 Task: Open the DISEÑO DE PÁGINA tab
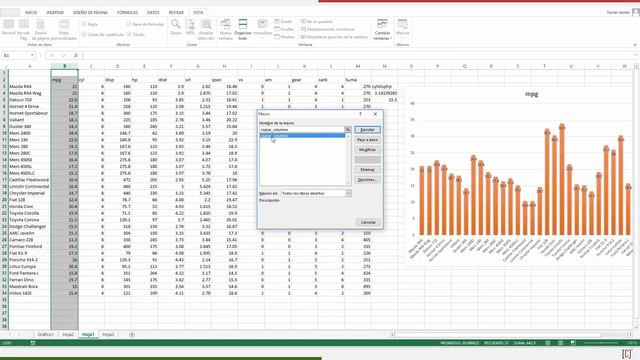[90, 13]
